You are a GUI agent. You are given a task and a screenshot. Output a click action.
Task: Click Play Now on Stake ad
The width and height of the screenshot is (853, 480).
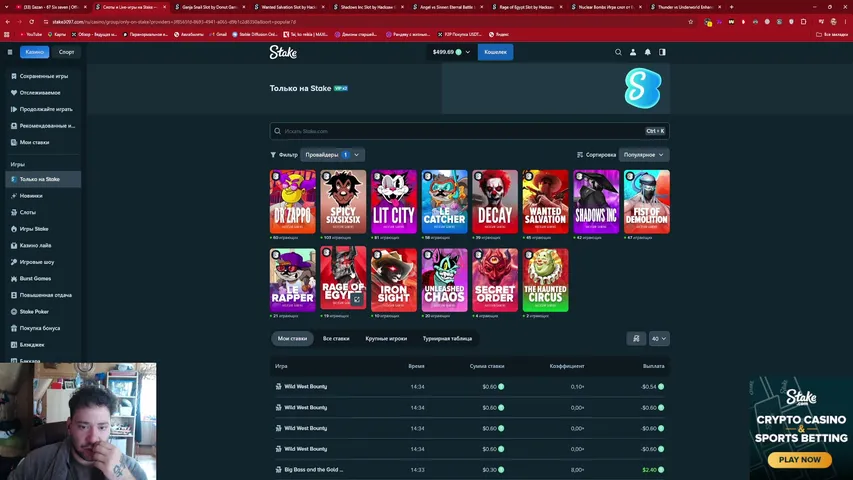coord(800,460)
